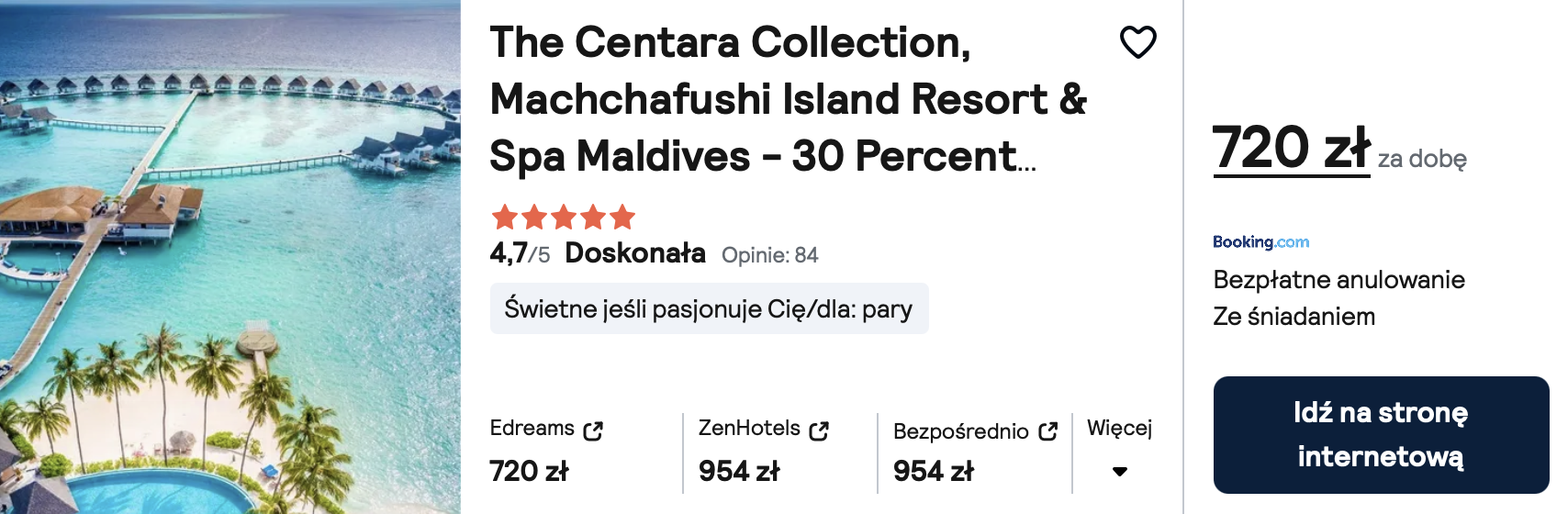Open Edreams external link icon
The image size is (1568, 514).
[593, 430]
